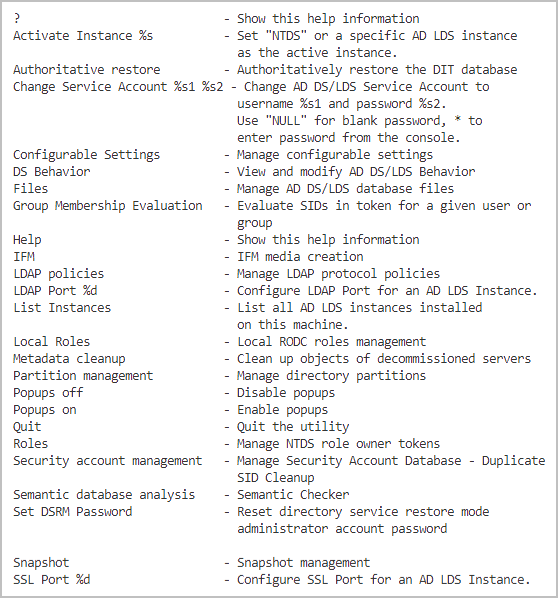
Task: Click the "DS Behavior" command text
Action: click(52, 172)
